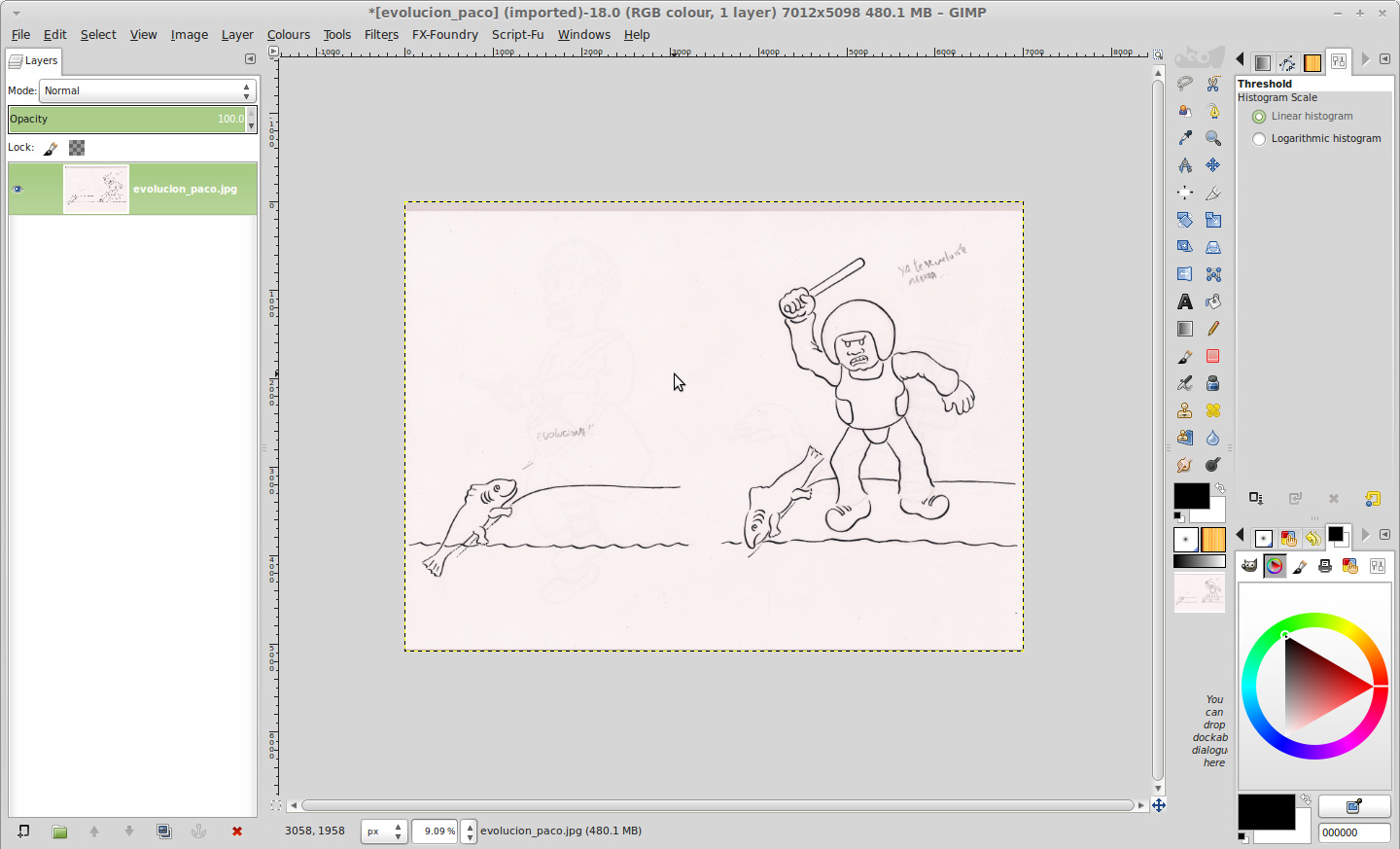Image resolution: width=1400 pixels, height=849 pixels.
Task: Select the Alignment tool
Action: pos(1185,193)
